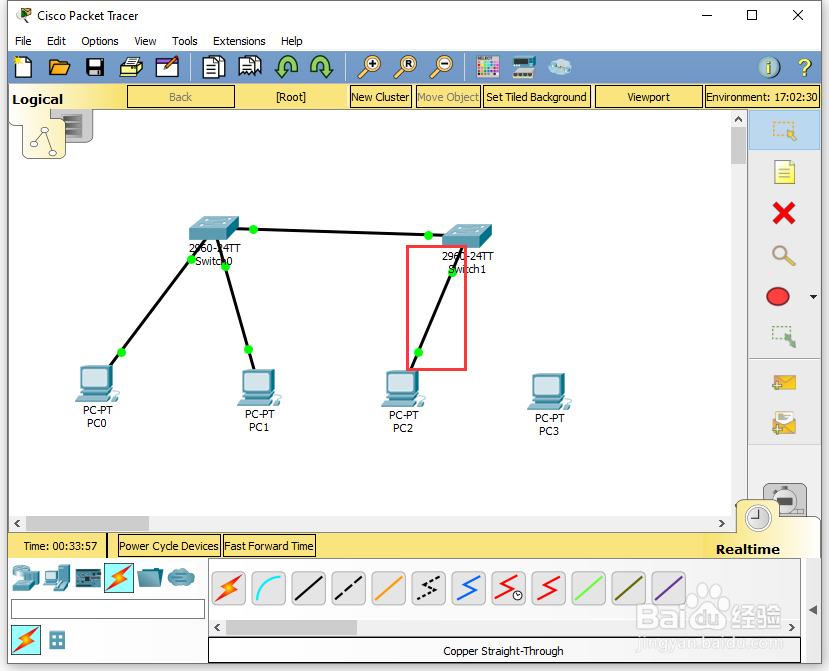Pick the Copper Straight-Through cable
This screenshot has width=829, height=671.
[309, 588]
